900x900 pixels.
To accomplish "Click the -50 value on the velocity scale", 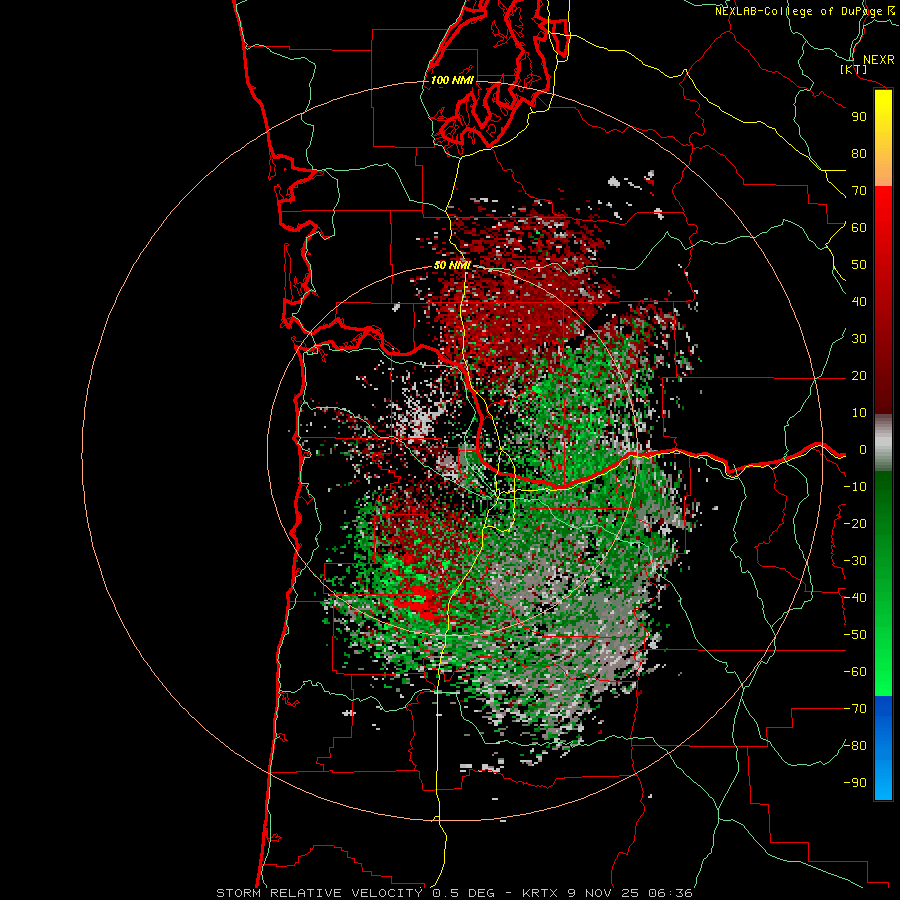I will (x=855, y=635).
